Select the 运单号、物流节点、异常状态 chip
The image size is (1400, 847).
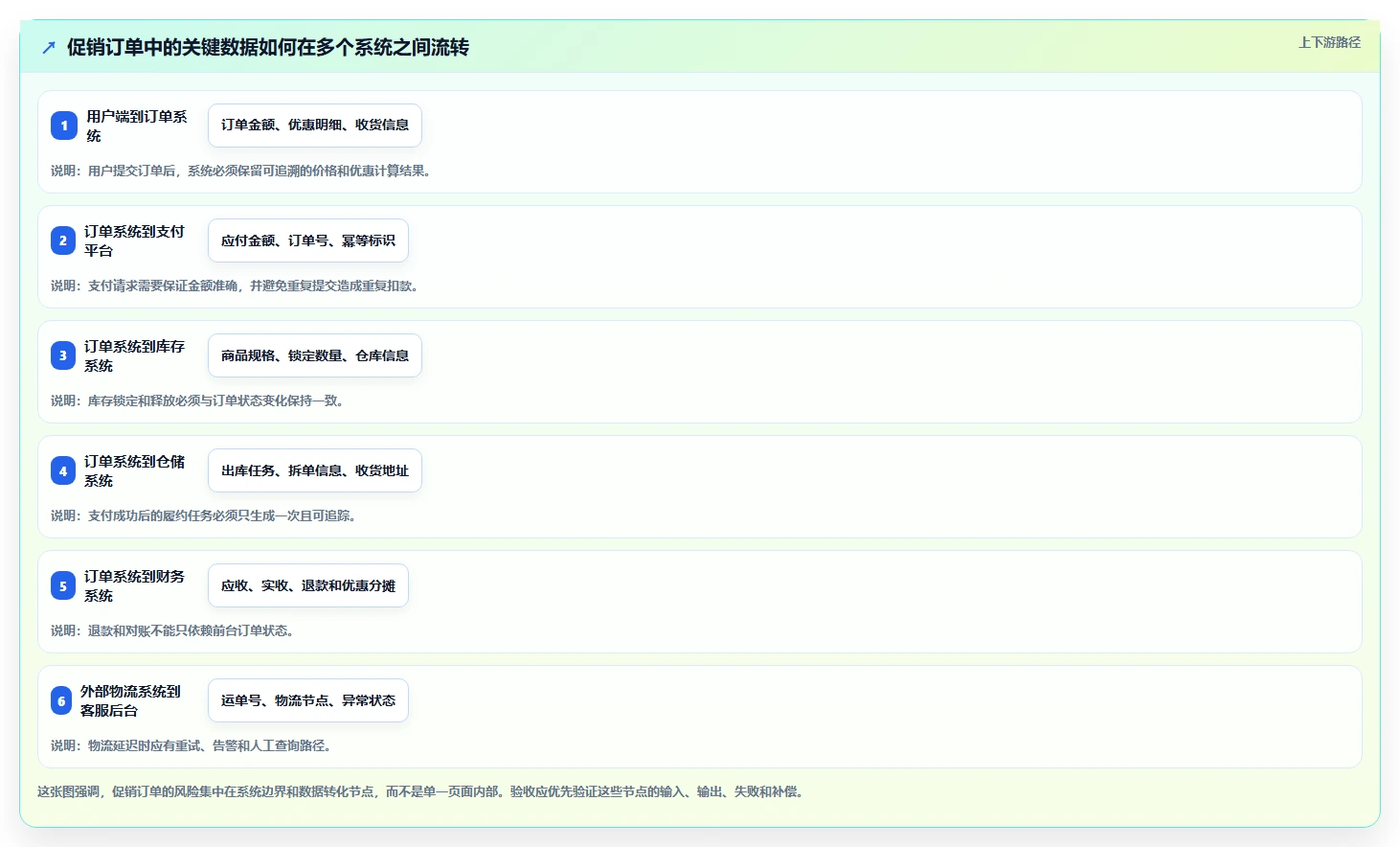click(308, 700)
